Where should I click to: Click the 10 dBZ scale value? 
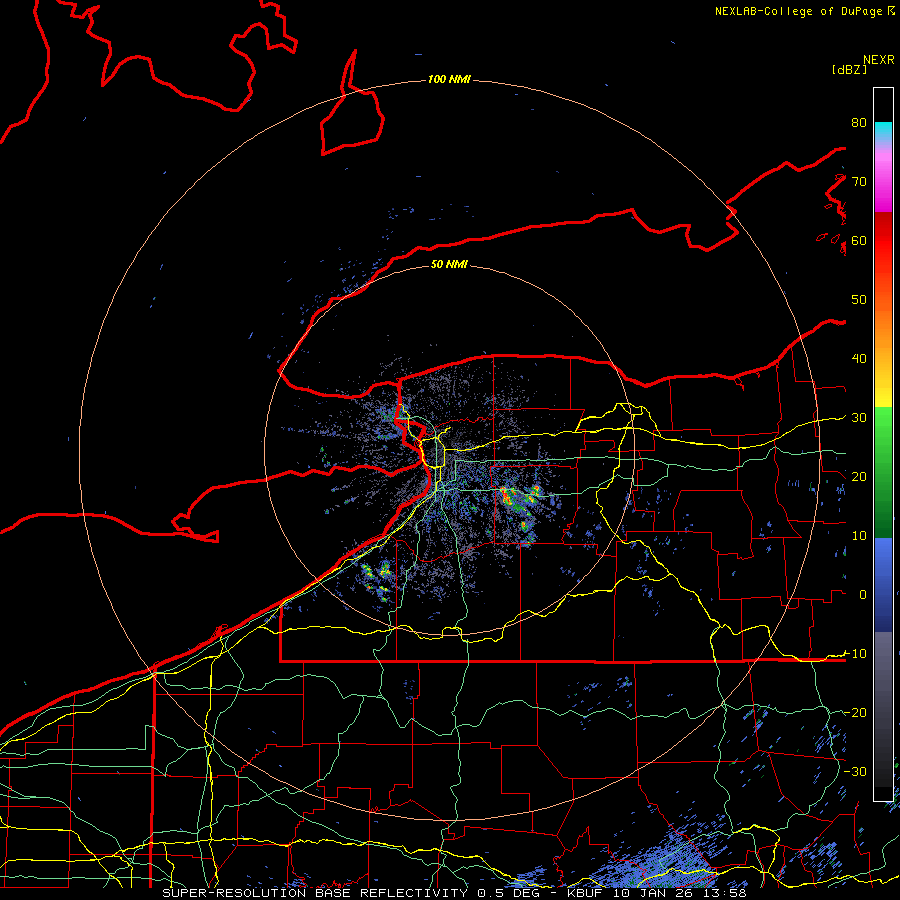click(x=859, y=536)
